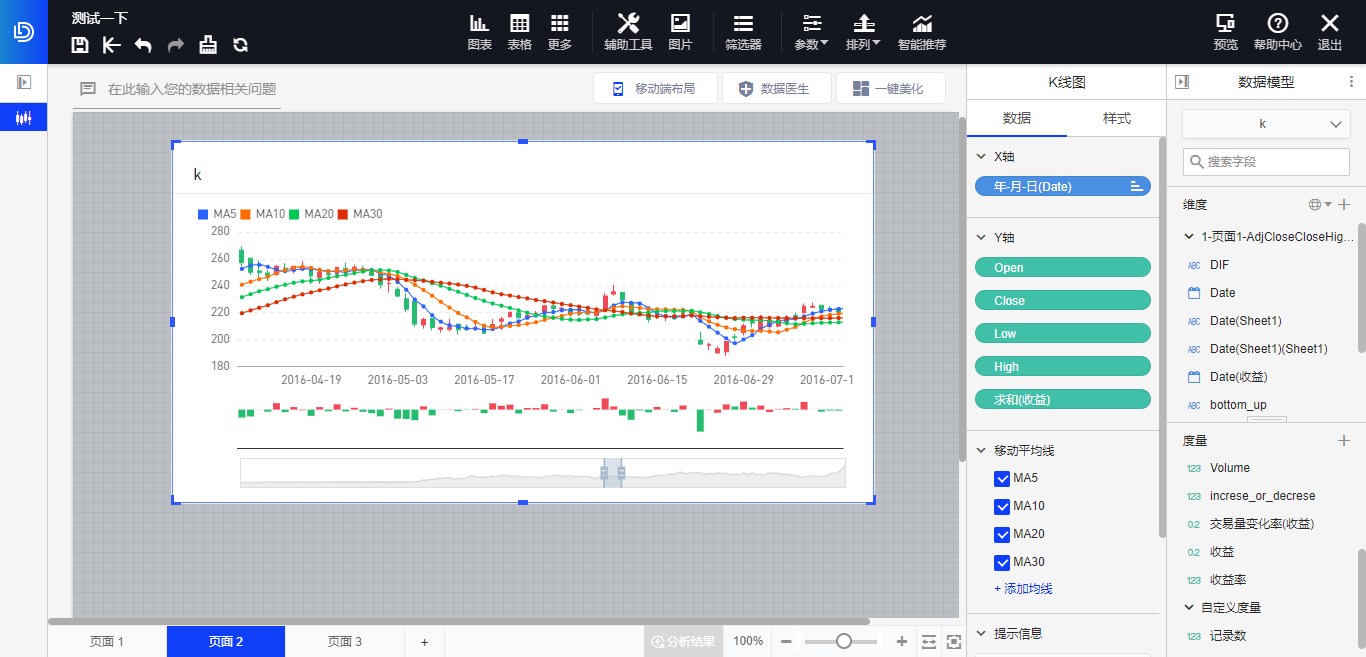
Task: Click the undo arrow icon
Action: click(x=143, y=45)
